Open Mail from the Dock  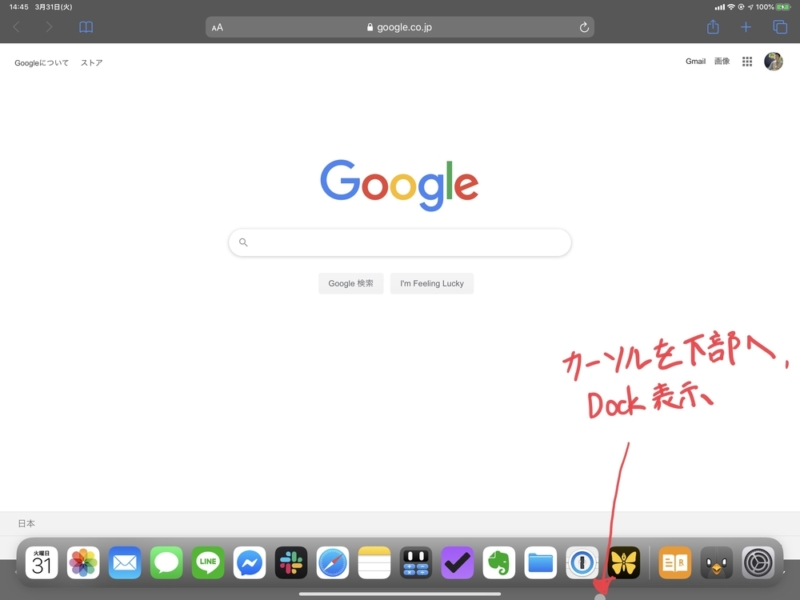point(124,563)
